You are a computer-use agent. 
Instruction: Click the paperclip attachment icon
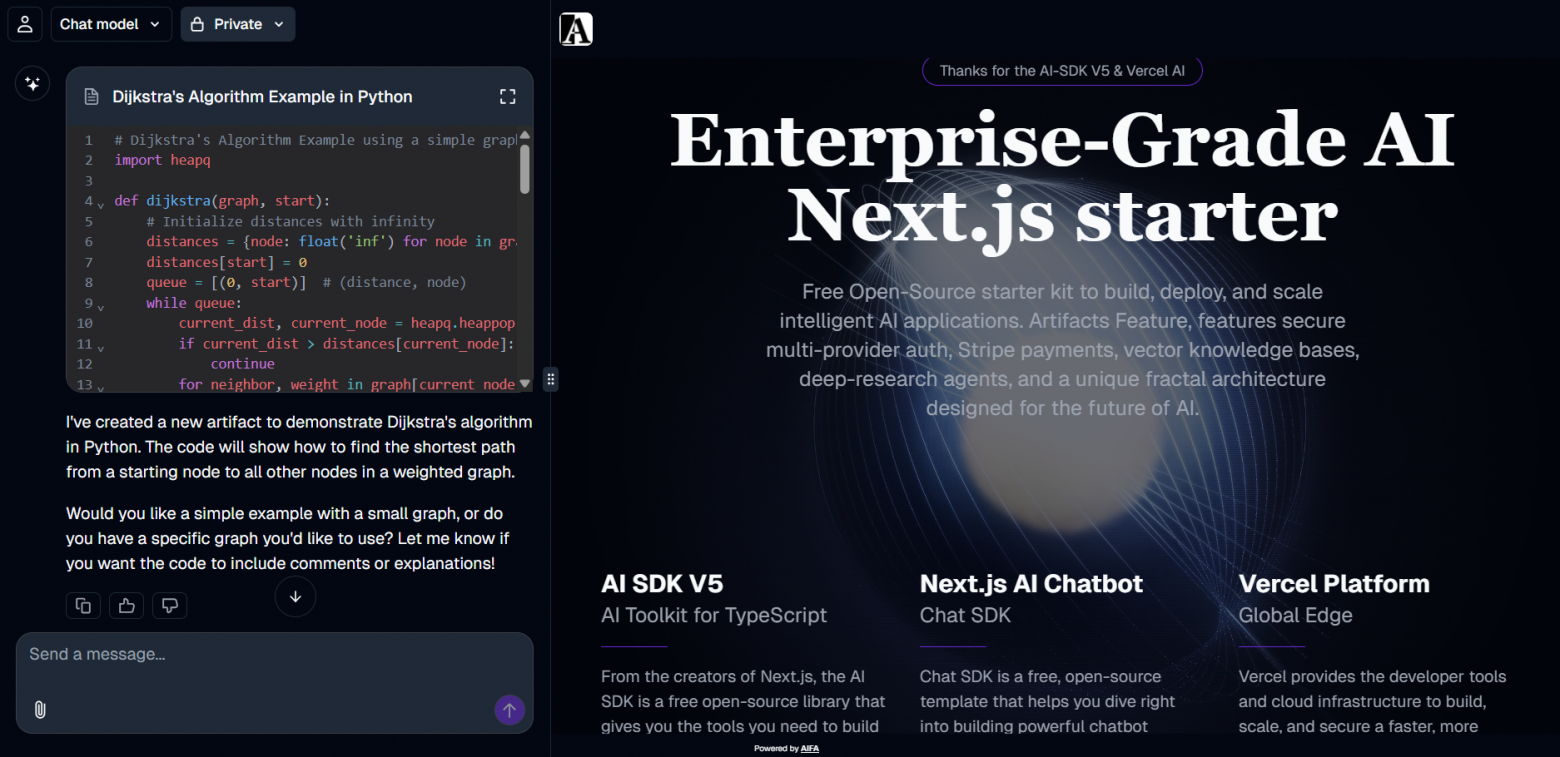point(40,709)
